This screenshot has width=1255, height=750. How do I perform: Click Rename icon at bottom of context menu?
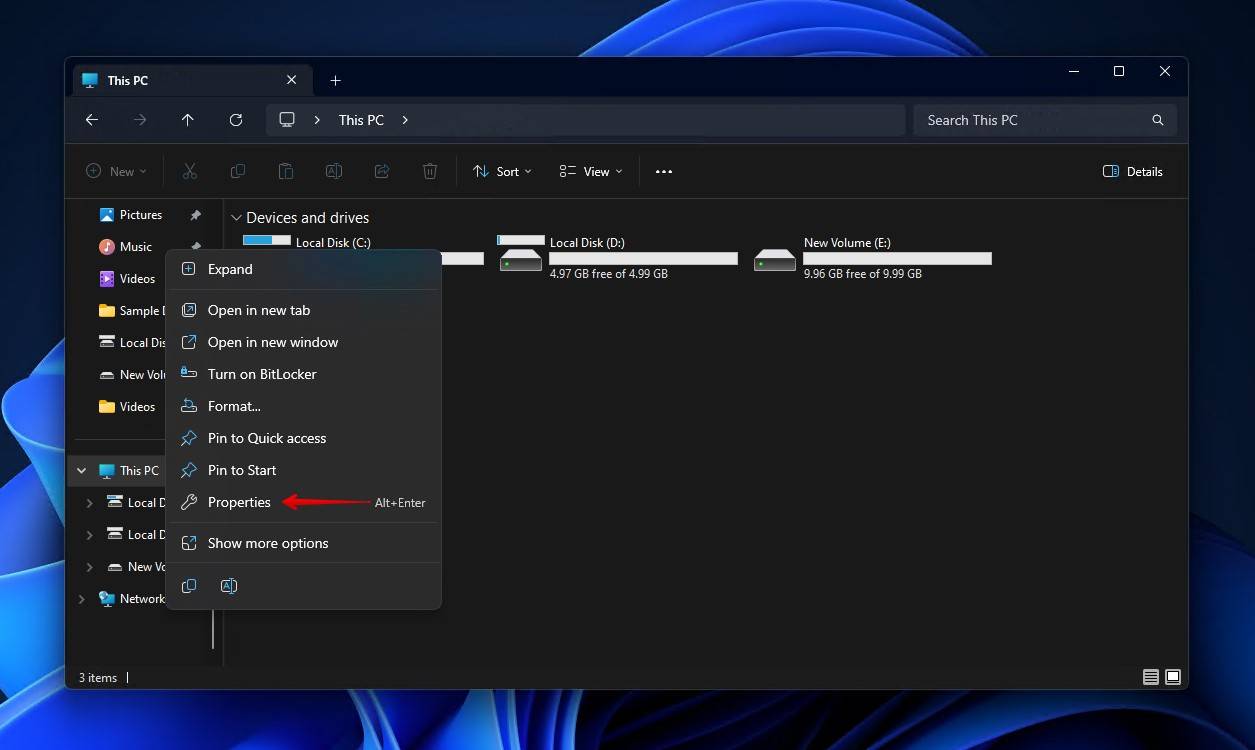pyautogui.click(x=229, y=586)
